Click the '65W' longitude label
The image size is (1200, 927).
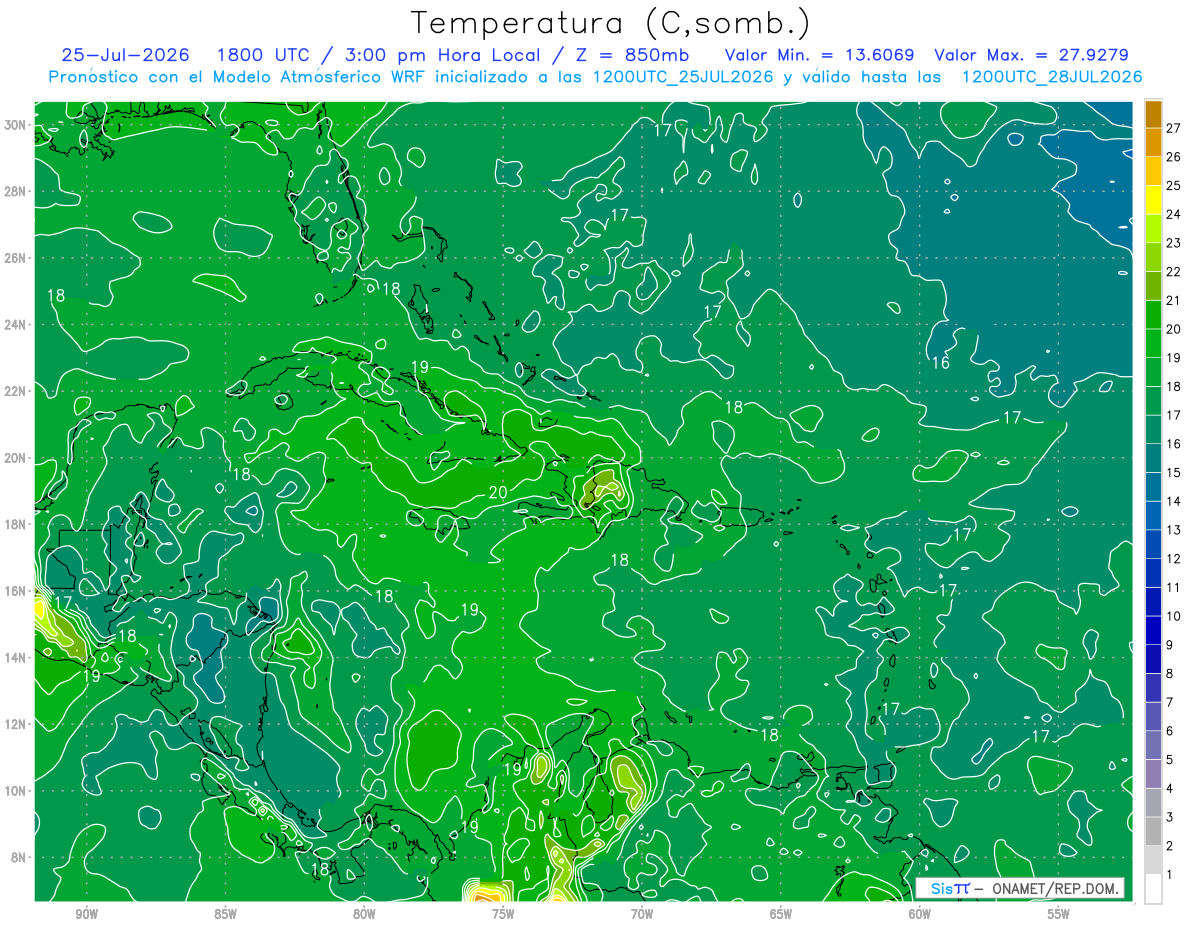[781, 915]
